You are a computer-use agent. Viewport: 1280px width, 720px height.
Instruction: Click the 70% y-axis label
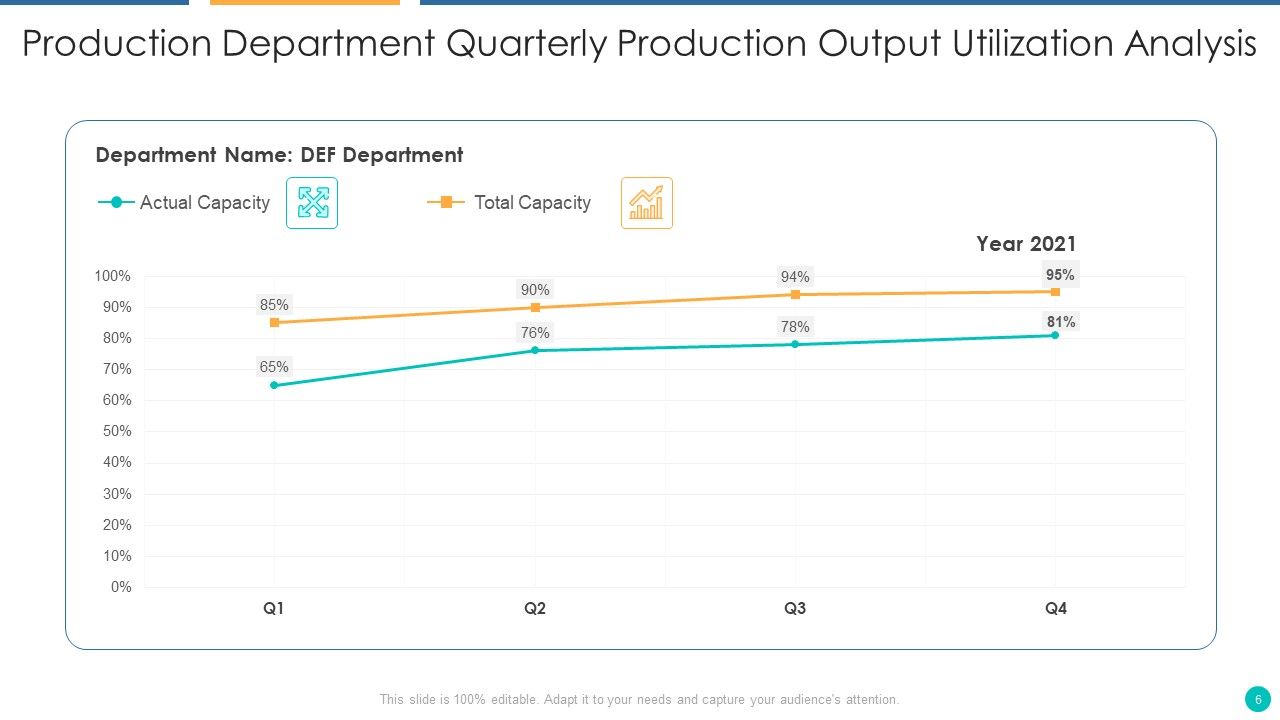pos(117,369)
